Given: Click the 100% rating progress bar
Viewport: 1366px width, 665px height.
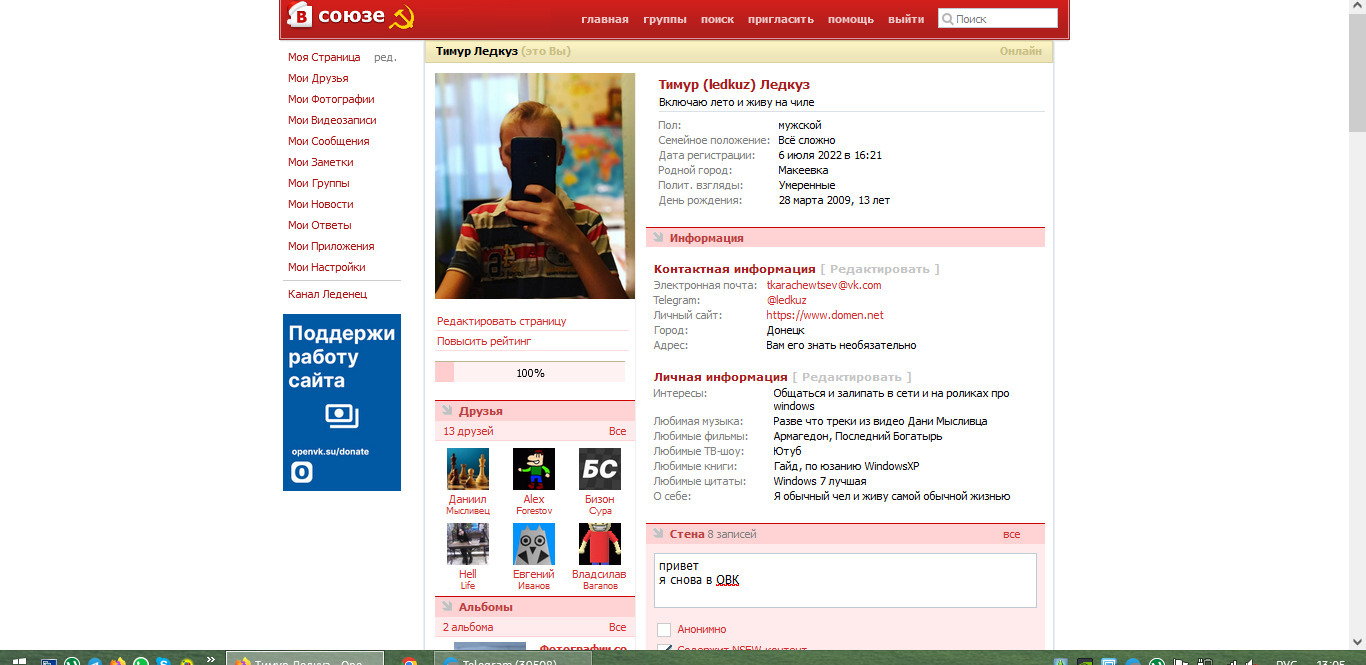Looking at the screenshot, I should coord(530,372).
